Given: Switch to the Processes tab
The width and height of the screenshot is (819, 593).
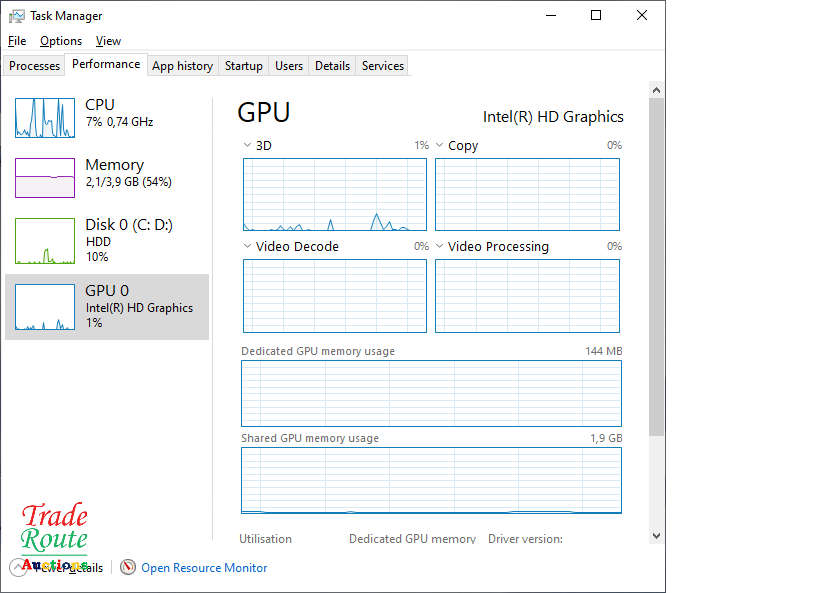Looking at the screenshot, I should click(x=35, y=66).
